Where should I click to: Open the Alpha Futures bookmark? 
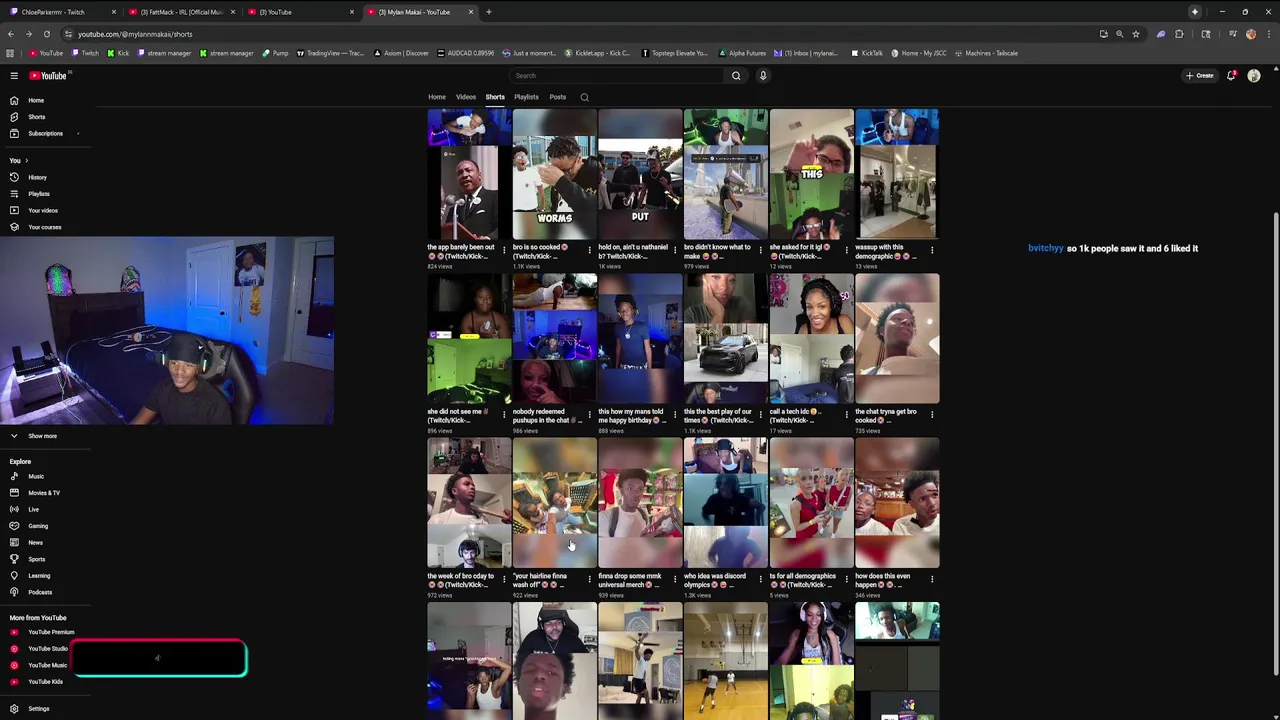[x=742, y=53]
